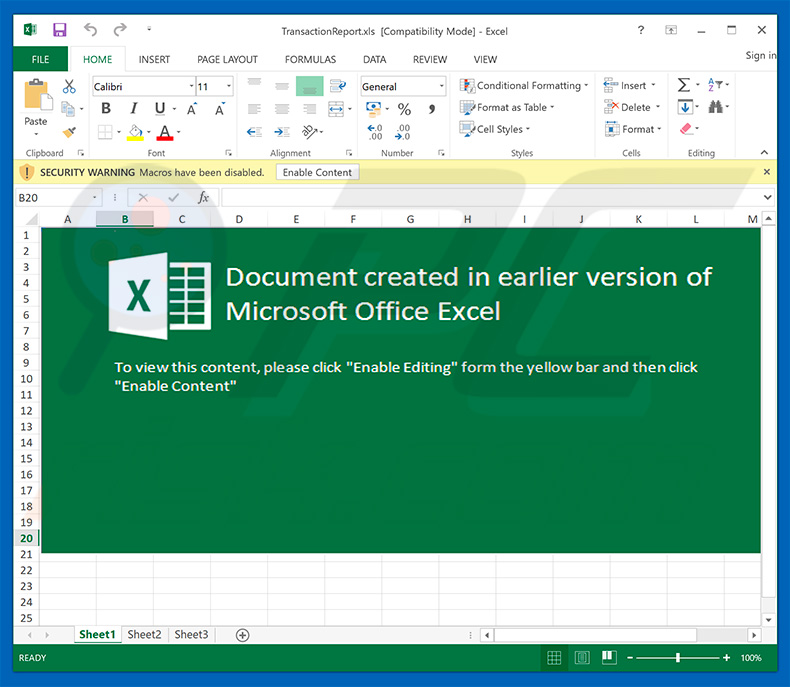790x687 pixels.
Task: Dismiss the security warning bar
Action: [x=767, y=172]
